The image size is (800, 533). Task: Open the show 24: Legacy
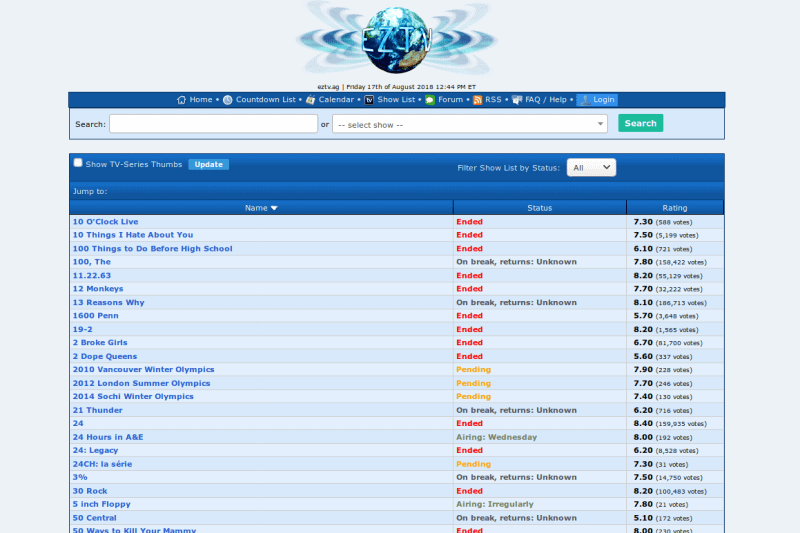pos(95,450)
